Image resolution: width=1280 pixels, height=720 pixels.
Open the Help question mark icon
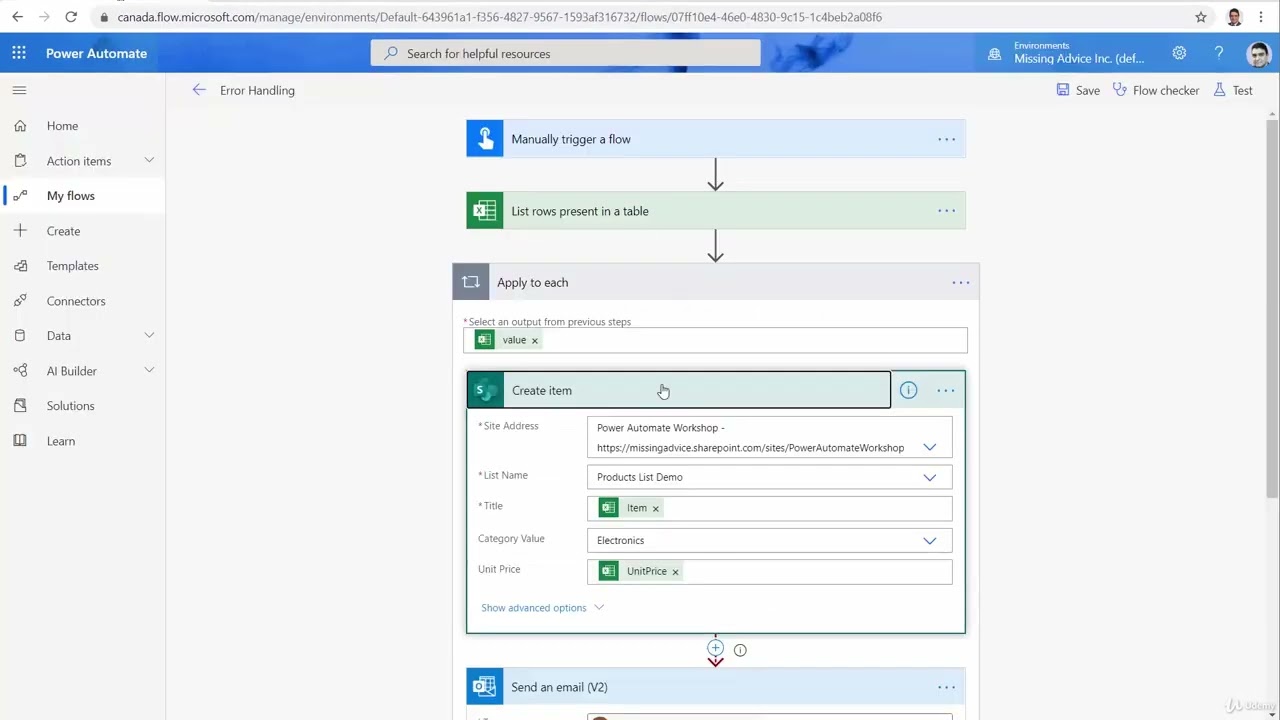1218,53
